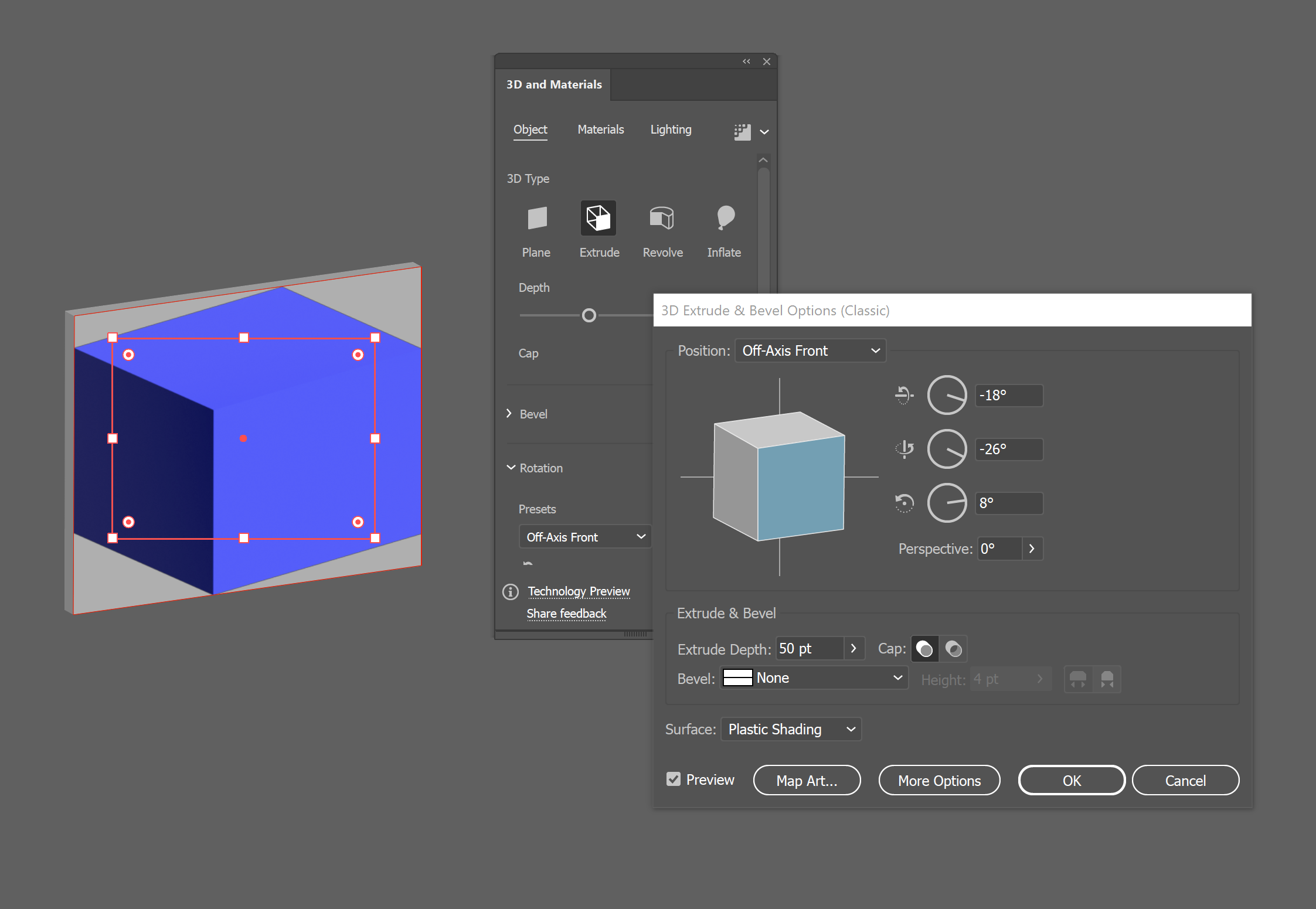Viewport: 1316px width, 909px height.
Task: Click the render settings icon in panel
Action: tap(742, 131)
